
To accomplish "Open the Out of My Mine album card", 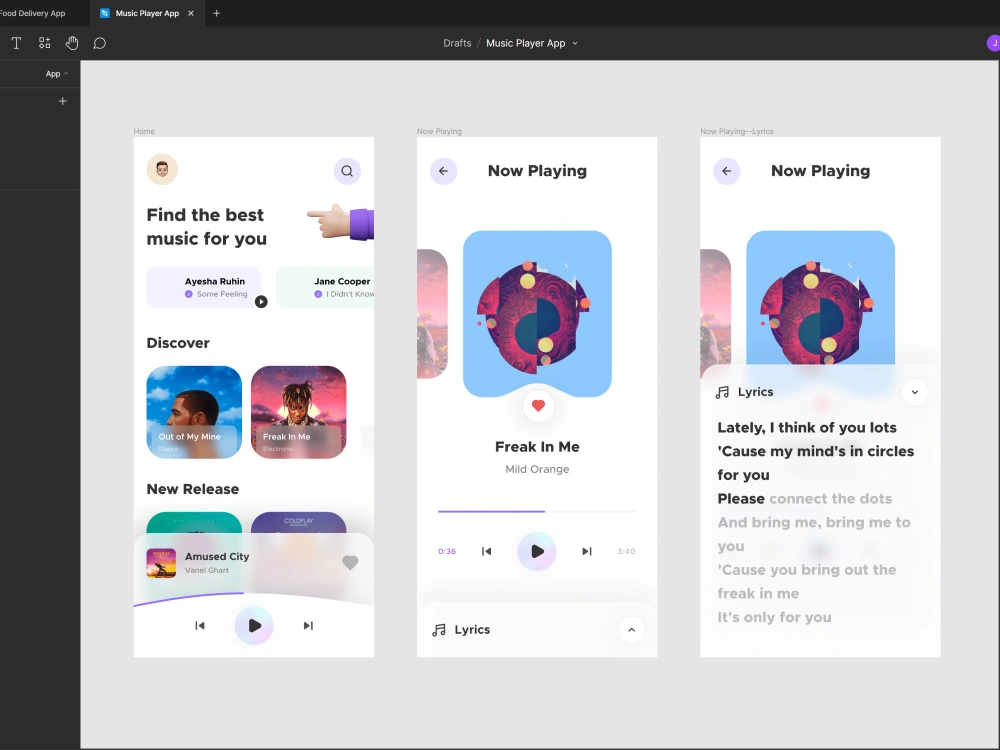I will coord(194,412).
